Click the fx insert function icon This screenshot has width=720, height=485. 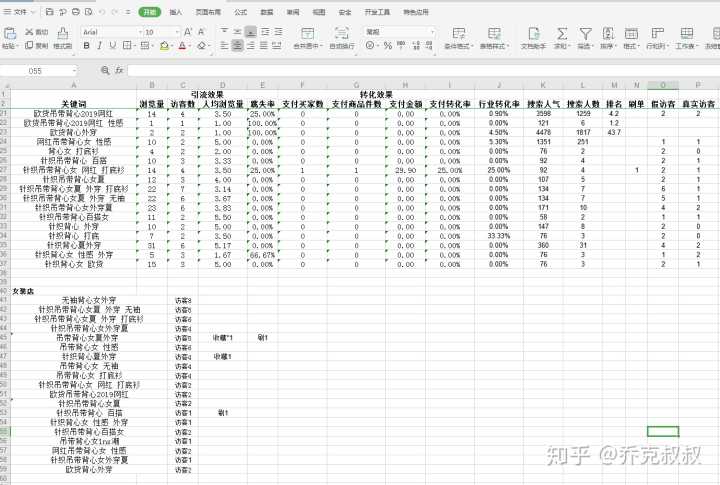[x=119, y=70]
